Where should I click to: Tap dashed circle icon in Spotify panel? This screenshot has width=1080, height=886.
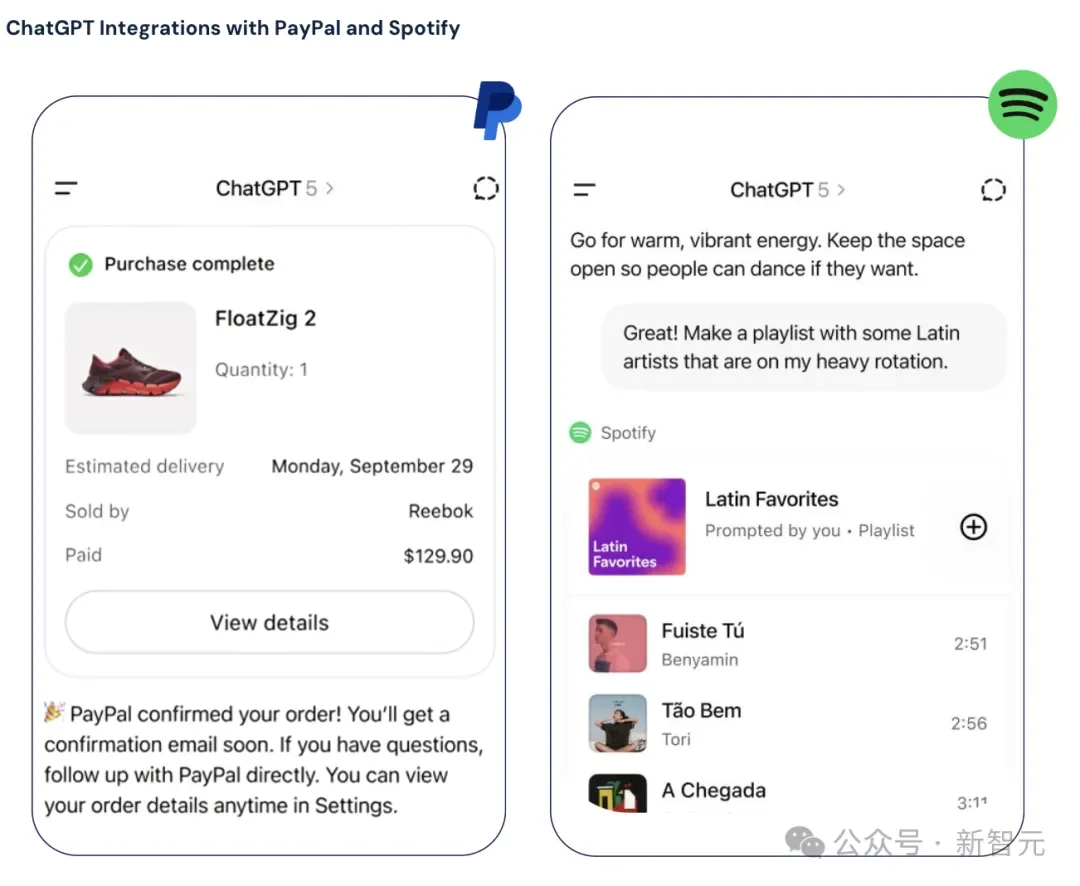click(993, 189)
